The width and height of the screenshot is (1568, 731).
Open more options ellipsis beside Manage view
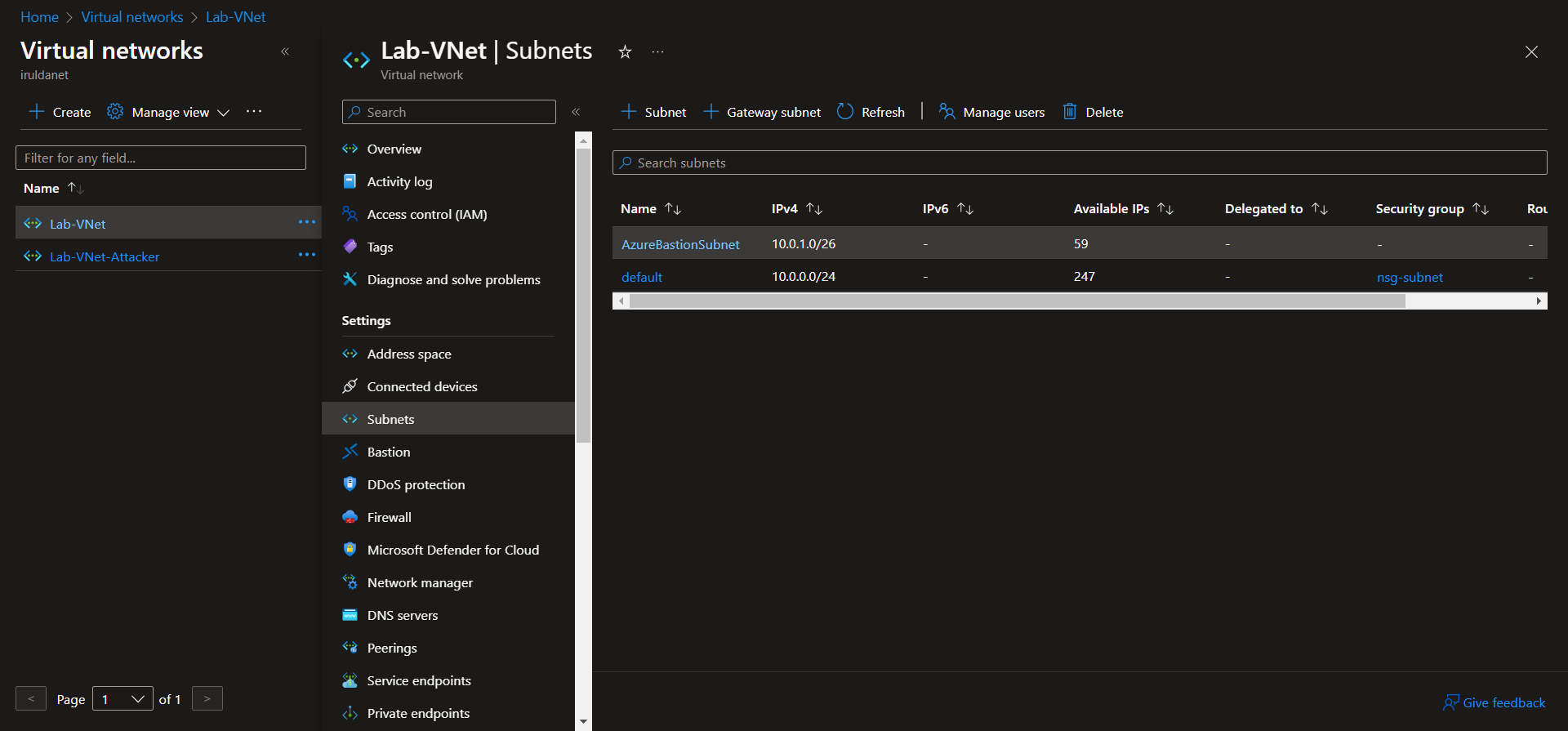(254, 111)
